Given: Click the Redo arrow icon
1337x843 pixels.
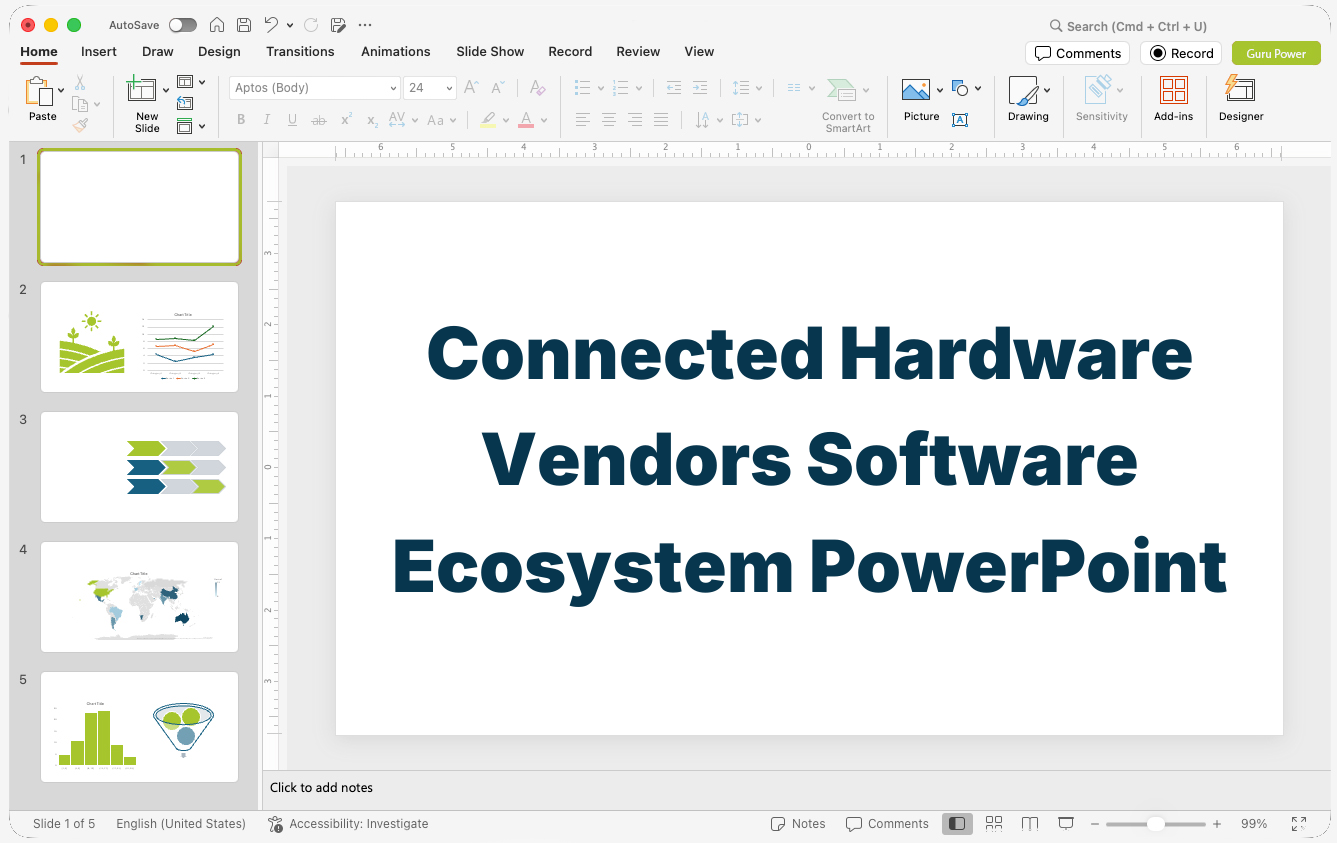Looking at the screenshot, I should click(x=310, y=25).
